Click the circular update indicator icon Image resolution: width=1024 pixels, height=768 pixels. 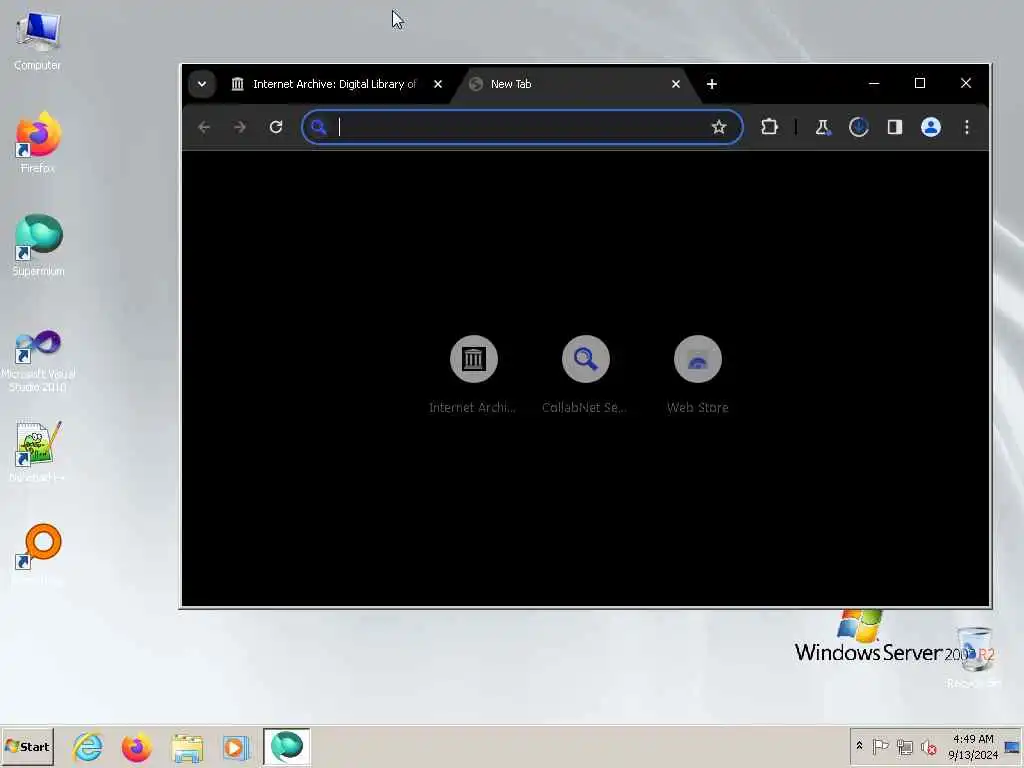click(x=858, y=127)
